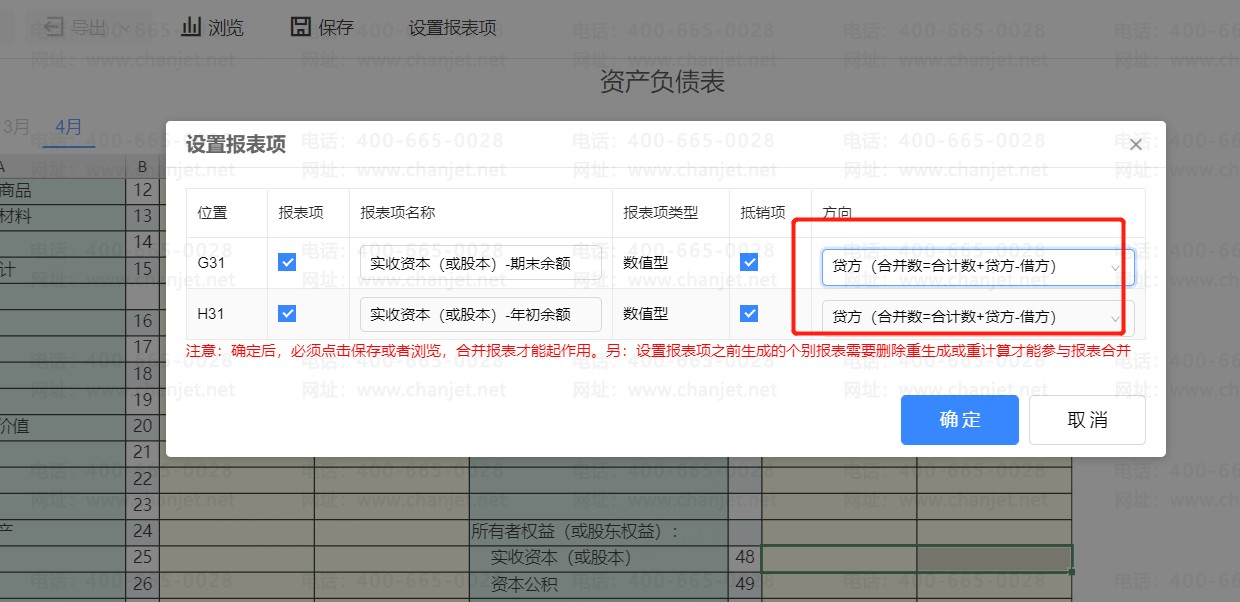
Task: Click the row 24 header in the spreadsheet
Action: [142, 531]
